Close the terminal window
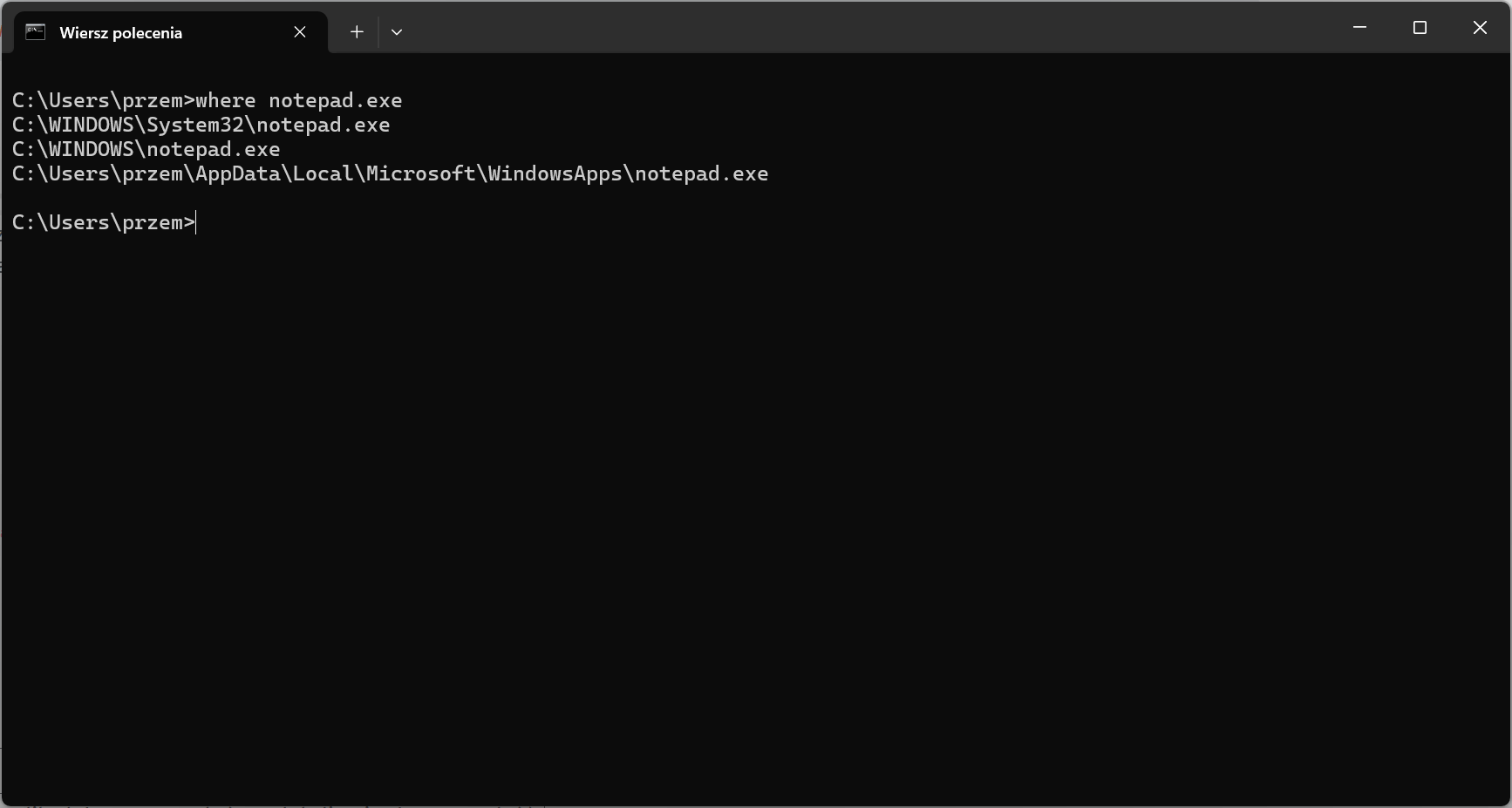 (x=1480, y=28)
